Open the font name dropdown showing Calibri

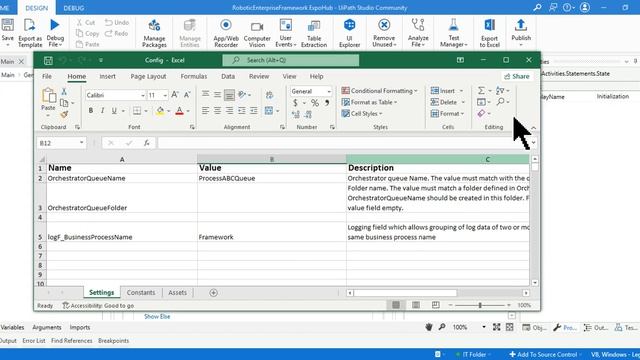[143, 95]
